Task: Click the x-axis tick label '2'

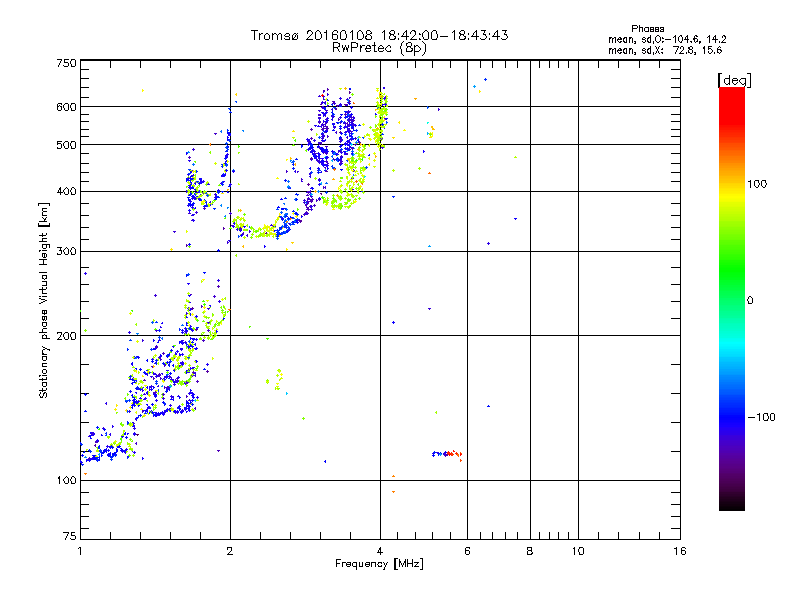Action: [230, 551]
